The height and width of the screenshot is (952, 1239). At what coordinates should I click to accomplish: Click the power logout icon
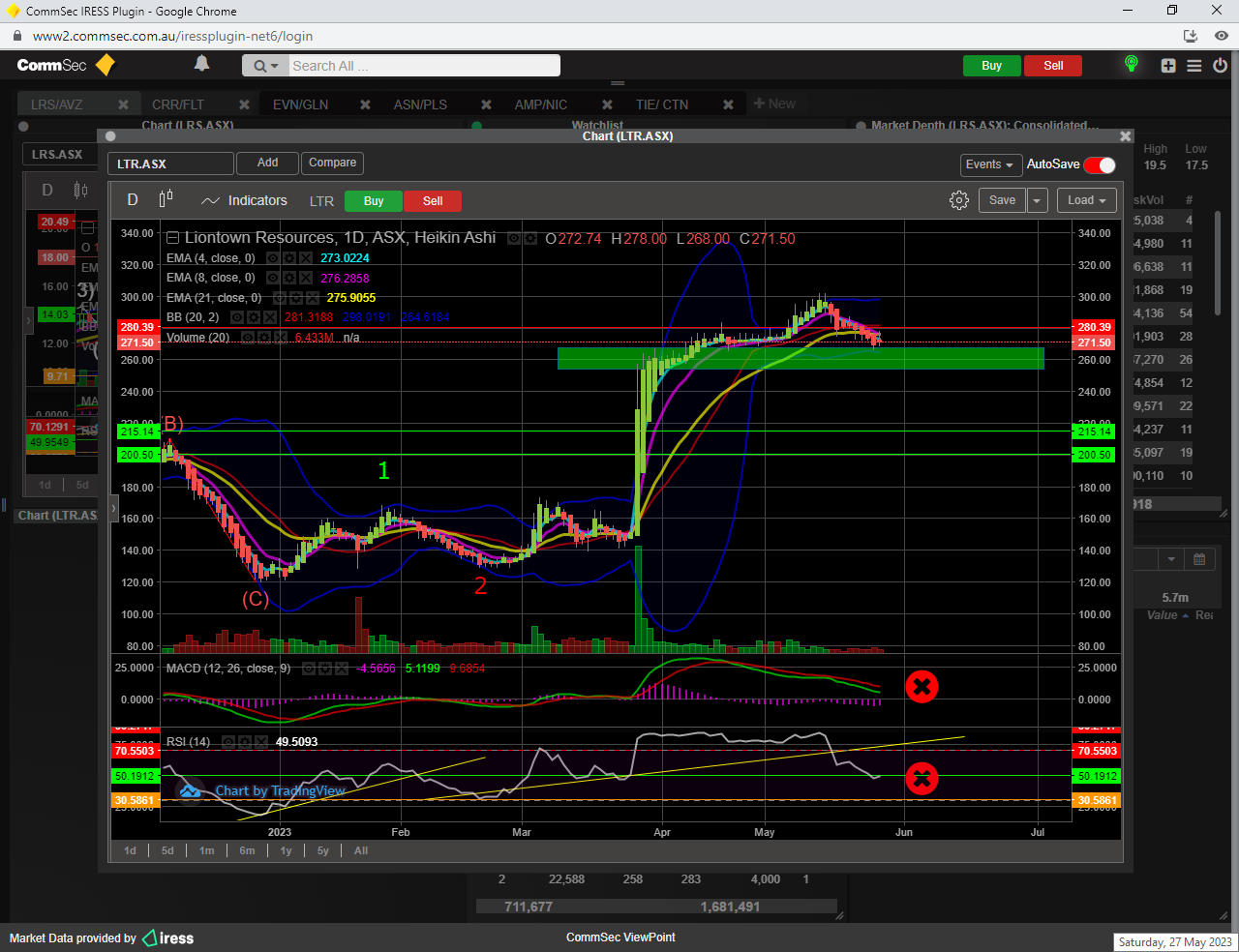coord(1220,66)
